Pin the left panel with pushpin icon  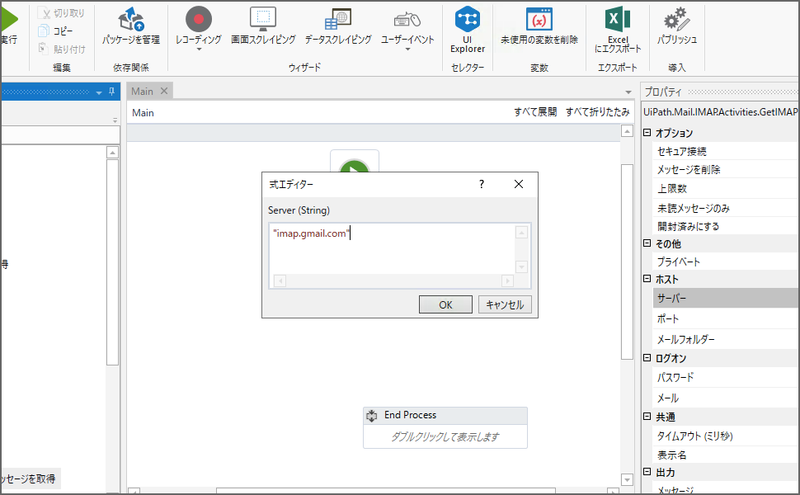[x=112, y=92]
